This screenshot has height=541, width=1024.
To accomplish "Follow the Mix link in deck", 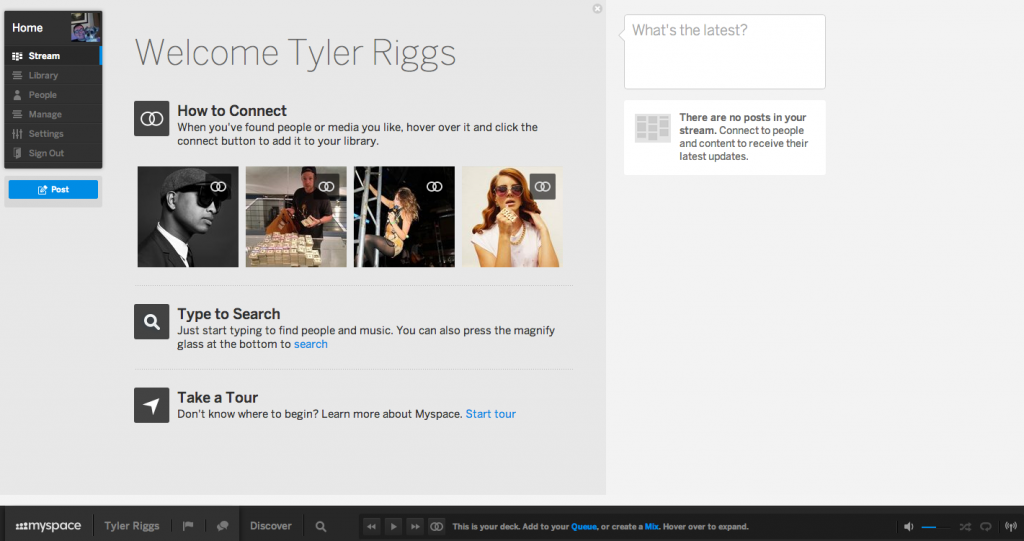I will (x=652, y=527).
